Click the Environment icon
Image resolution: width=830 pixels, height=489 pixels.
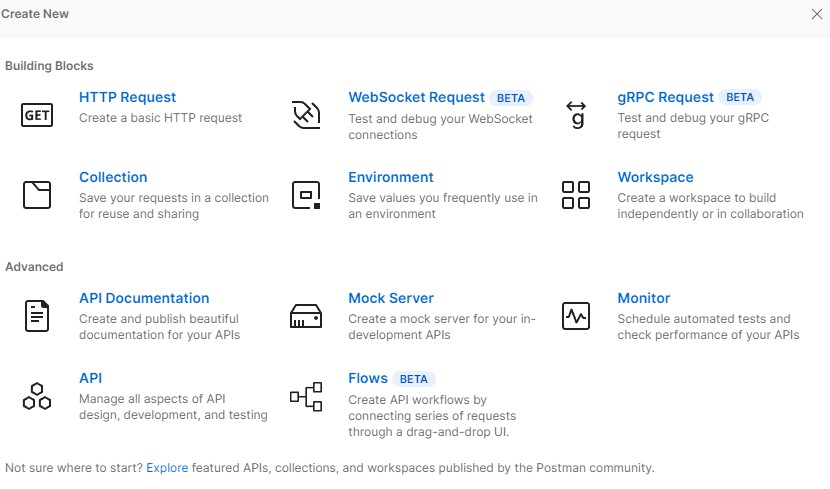(x=306, y=195)
